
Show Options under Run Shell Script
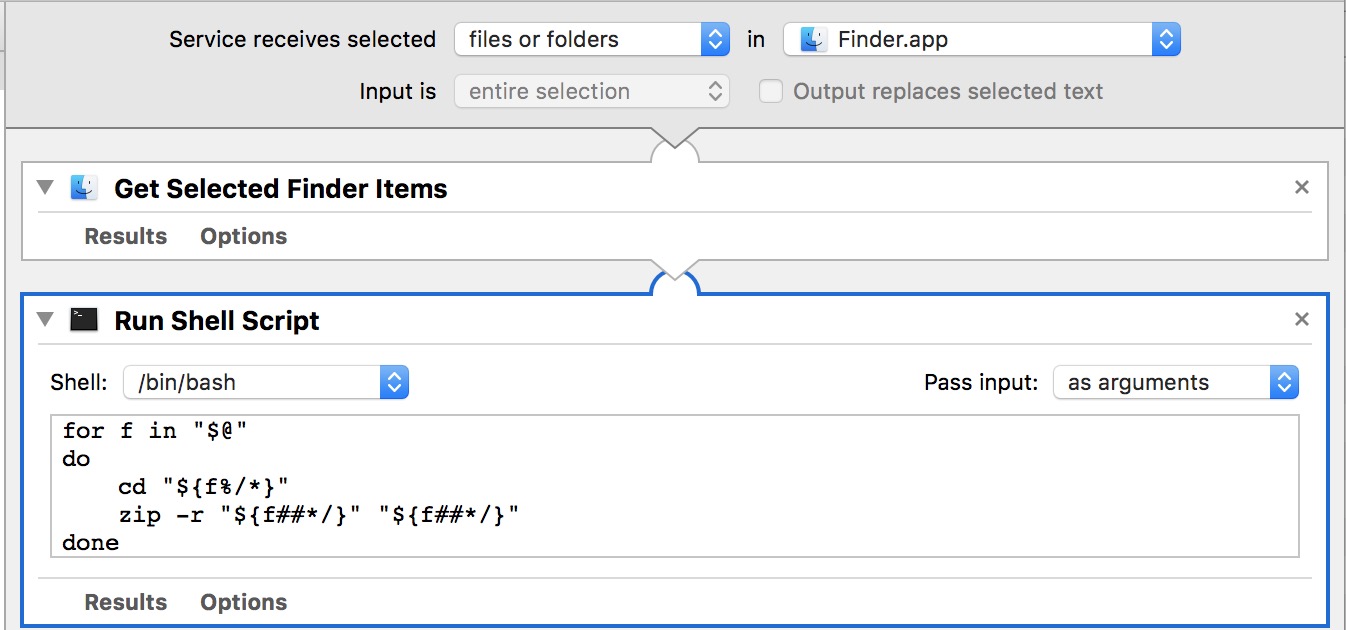point(243,603)
